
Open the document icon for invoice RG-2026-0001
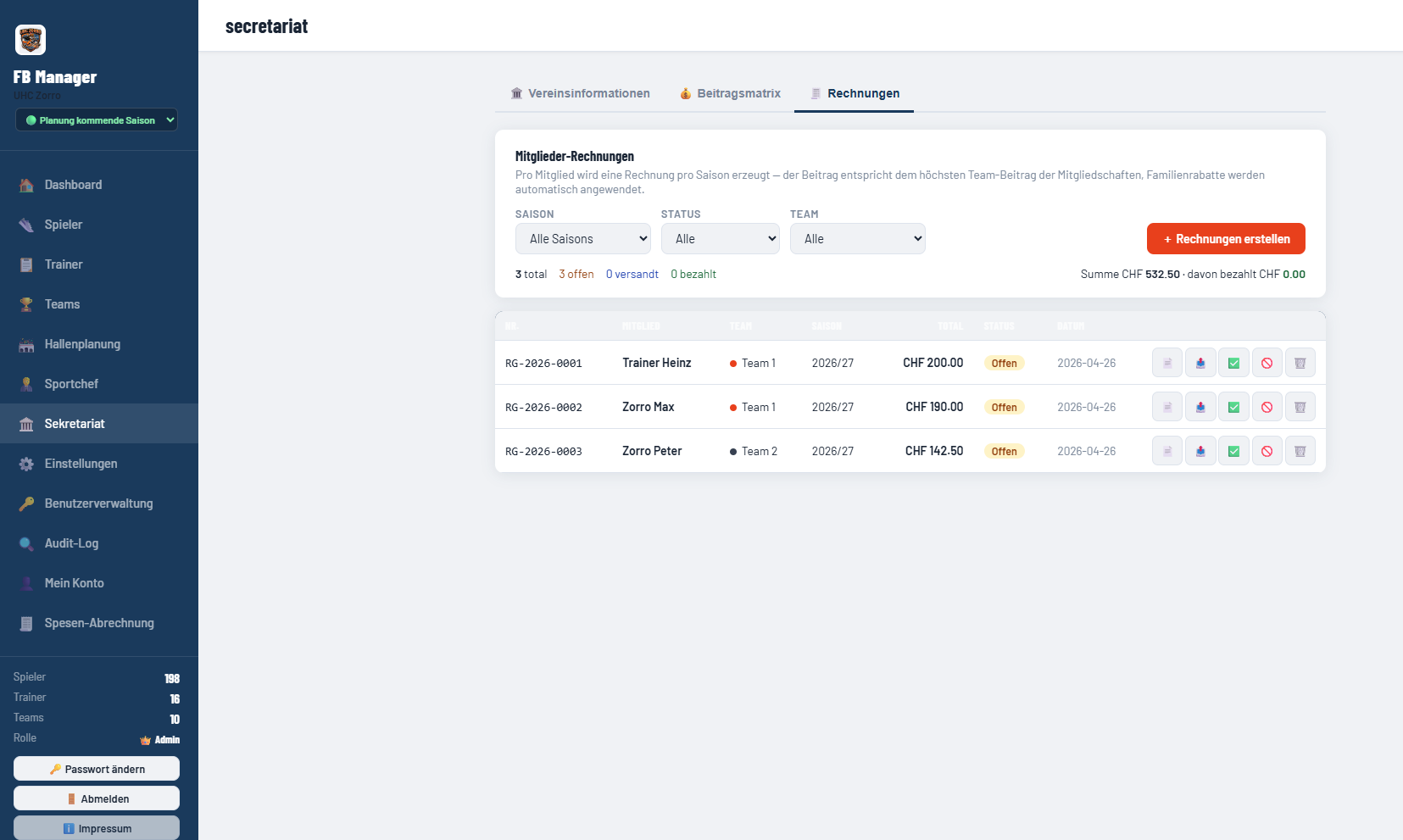click(x=1167, y=363)
